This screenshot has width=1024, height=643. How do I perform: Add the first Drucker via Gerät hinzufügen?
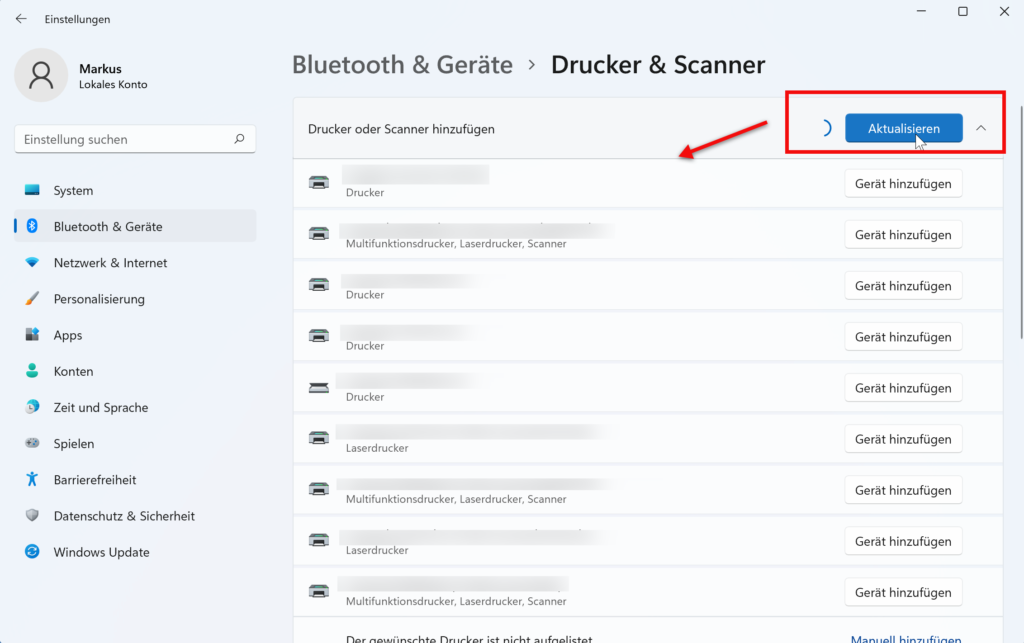pyautogui.click(x=903, y=183)
